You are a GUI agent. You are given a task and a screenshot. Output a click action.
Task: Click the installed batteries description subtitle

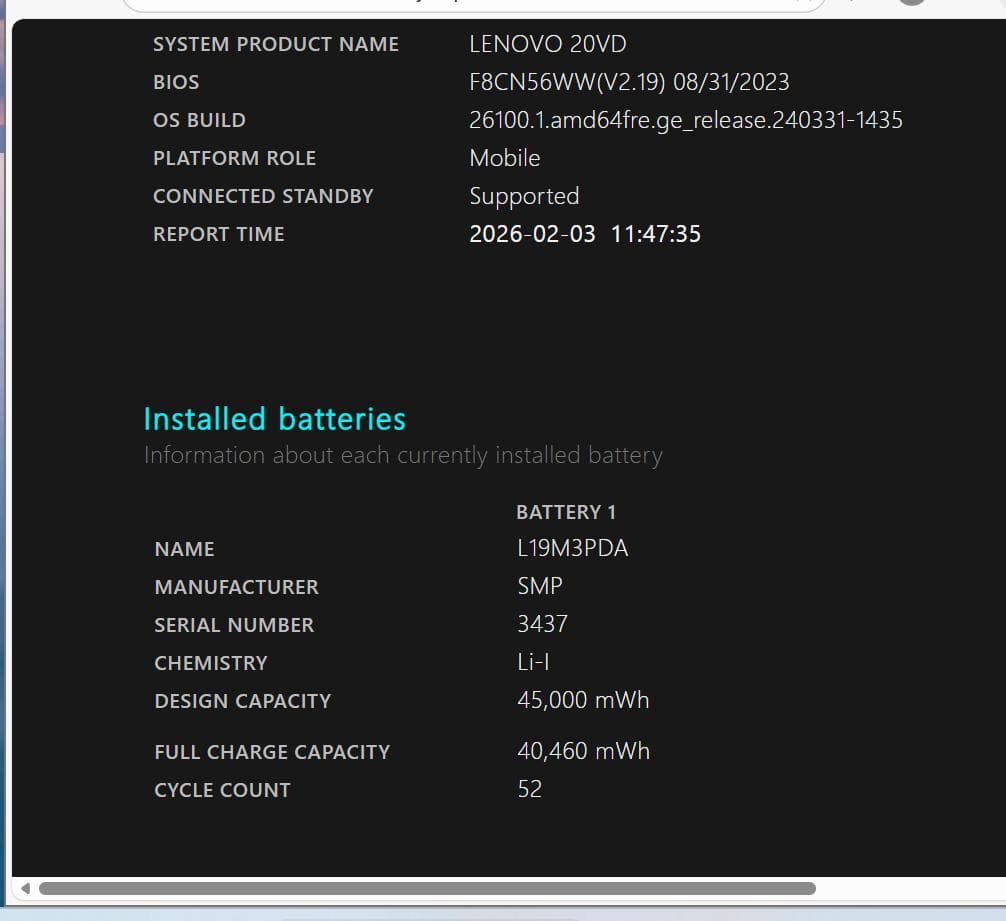(x=403, y=455)
